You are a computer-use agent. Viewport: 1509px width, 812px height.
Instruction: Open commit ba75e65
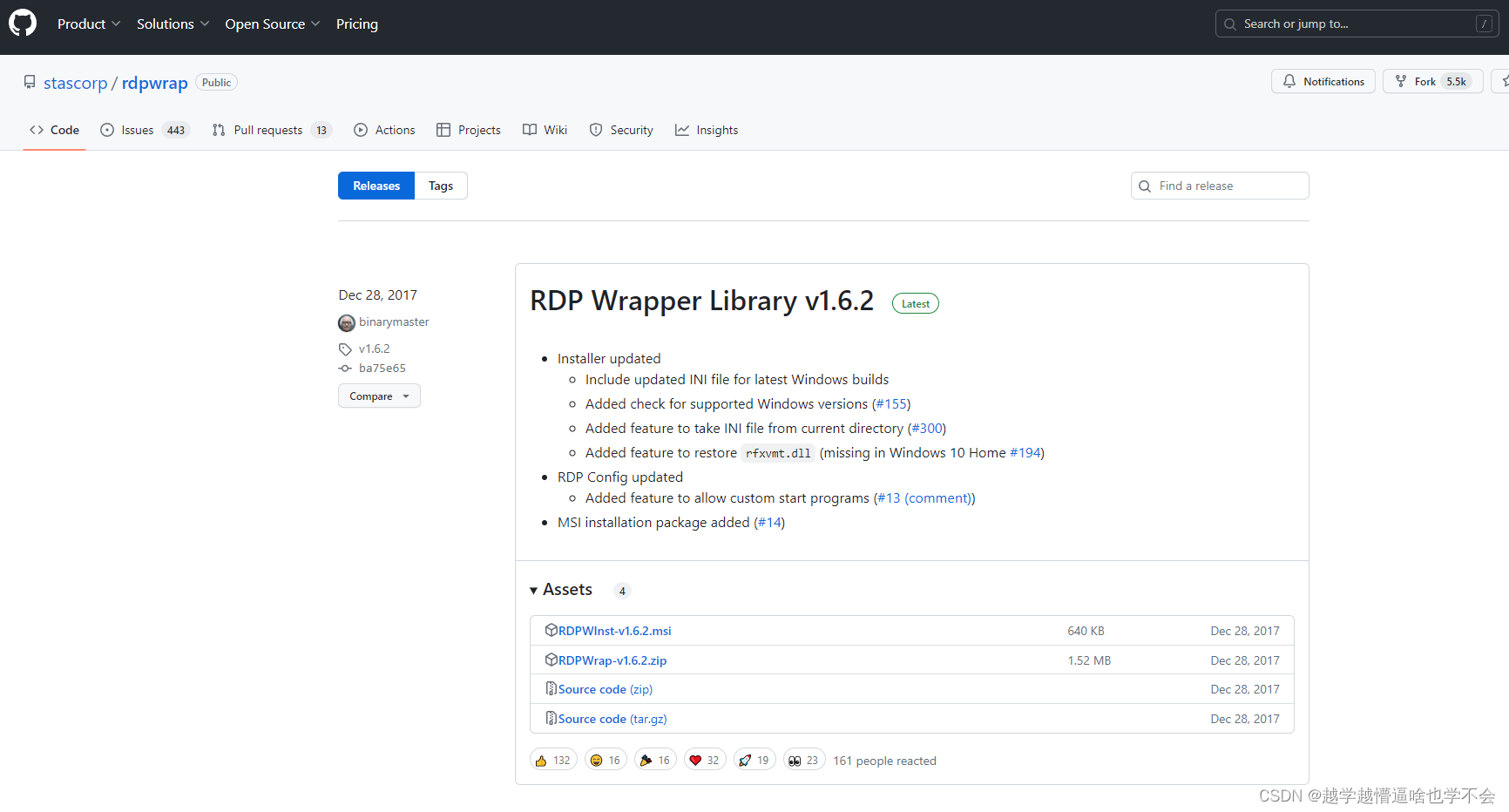pos(382,368)
